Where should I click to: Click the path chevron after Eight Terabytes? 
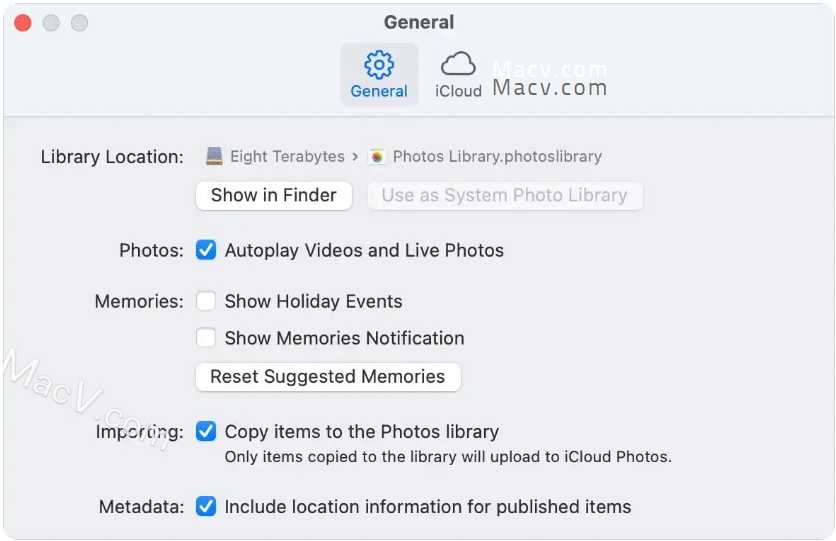356,157
